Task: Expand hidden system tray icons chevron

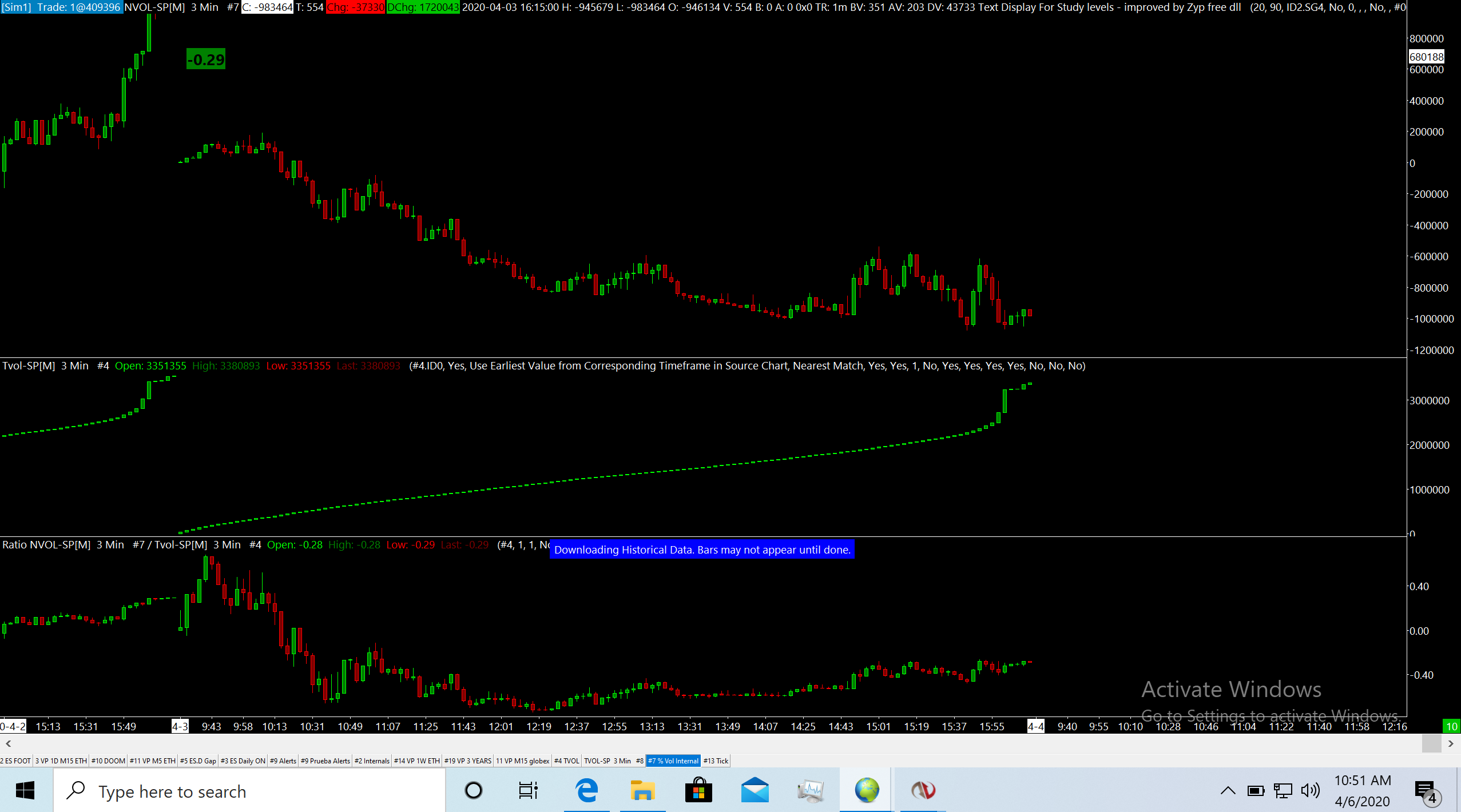Action: (1228, 791)
